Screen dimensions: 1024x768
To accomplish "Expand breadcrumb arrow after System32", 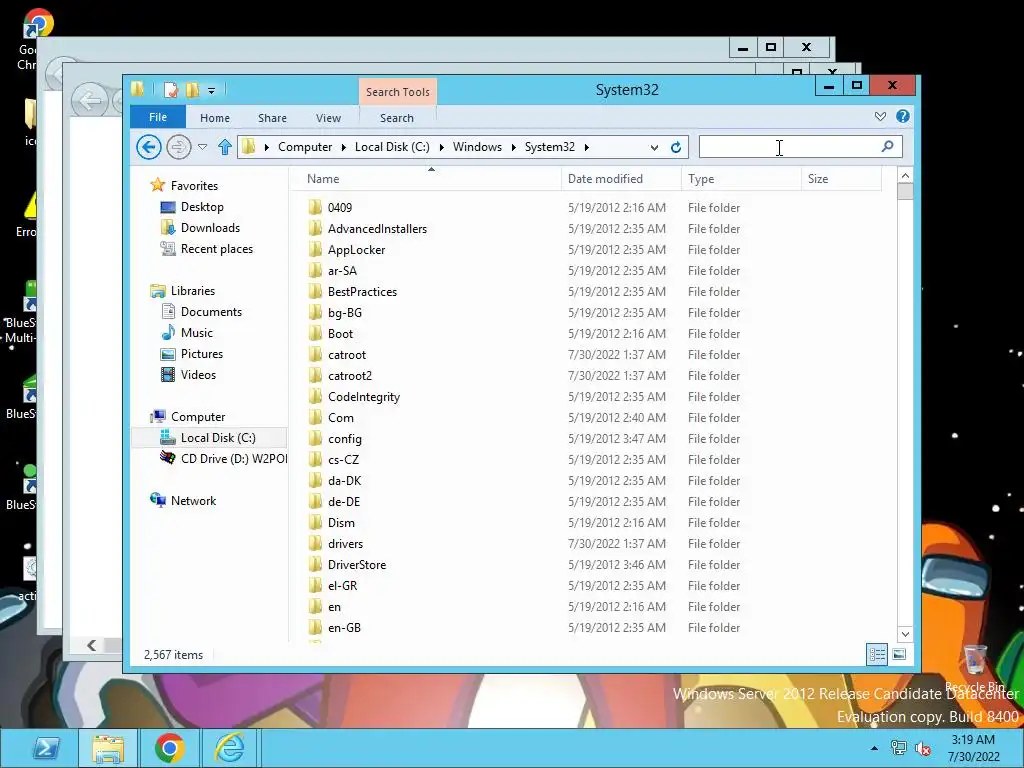I will pyautogui.click(x=586, y=148).
